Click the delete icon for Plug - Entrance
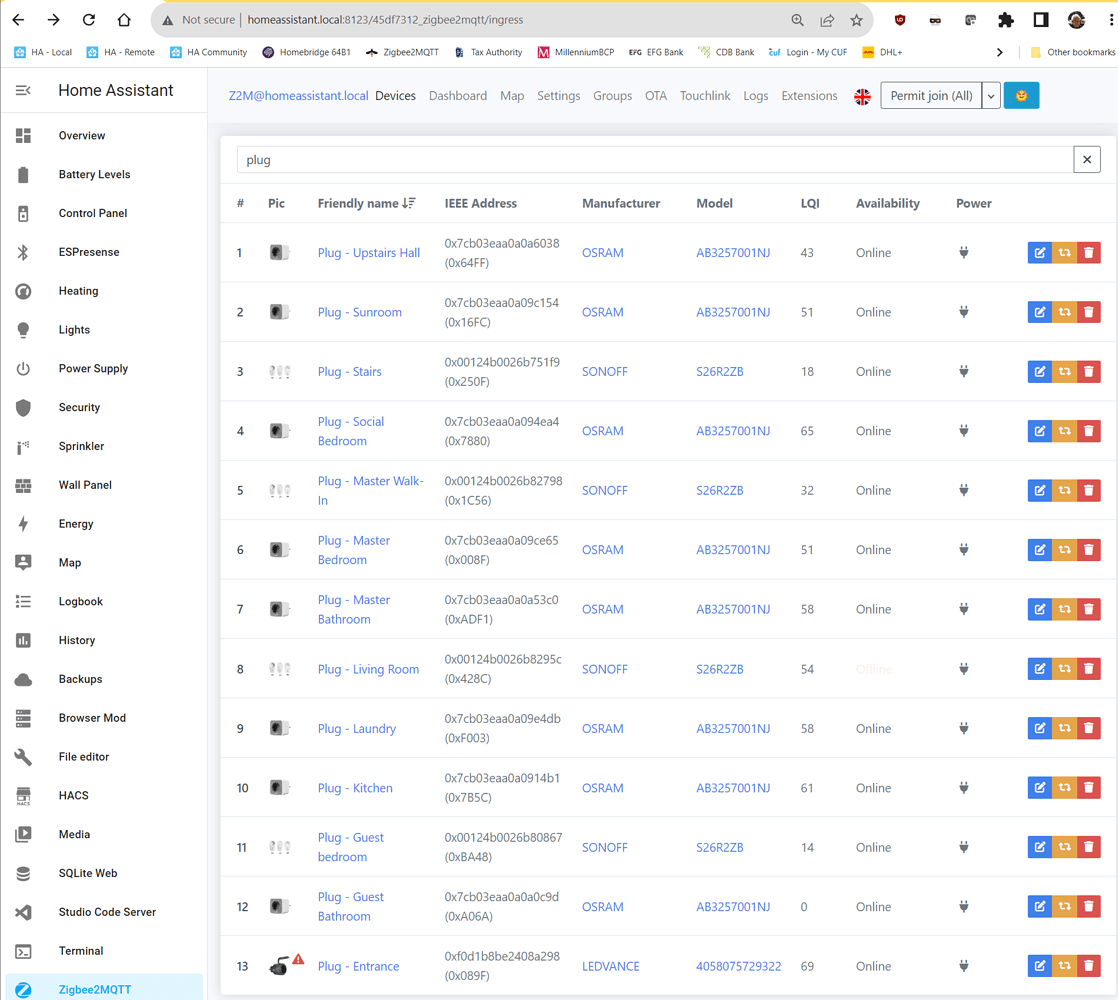The height and width of the screenshot is (1000, 1118). pyautogui.click(x=1088, y=965)
